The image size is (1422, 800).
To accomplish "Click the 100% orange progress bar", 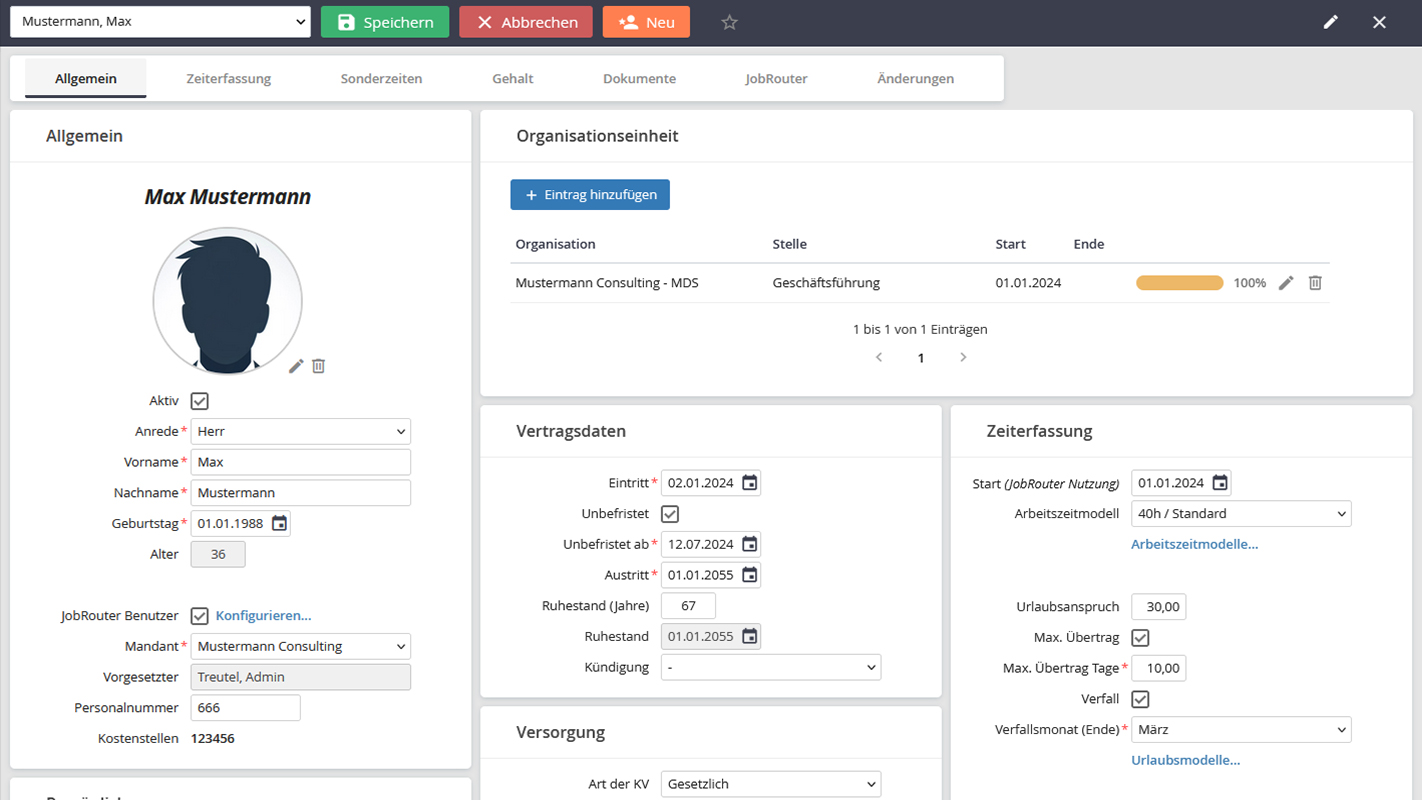I will click(1179, 283).
